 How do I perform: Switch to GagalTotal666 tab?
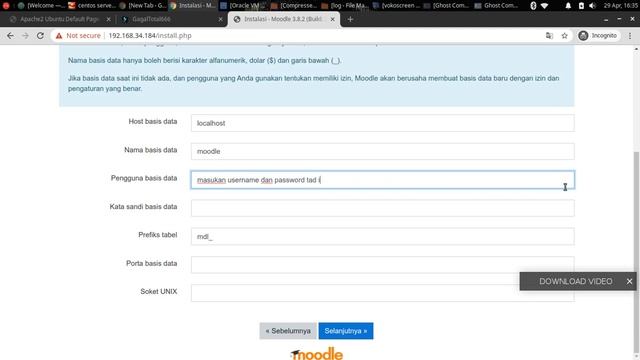[x=171, y=19]
